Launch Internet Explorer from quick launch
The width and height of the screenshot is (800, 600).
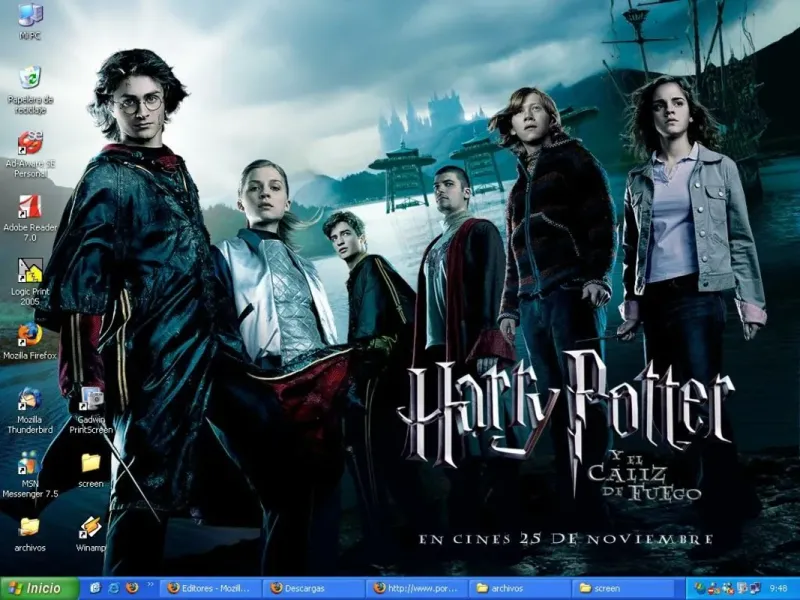113,588
